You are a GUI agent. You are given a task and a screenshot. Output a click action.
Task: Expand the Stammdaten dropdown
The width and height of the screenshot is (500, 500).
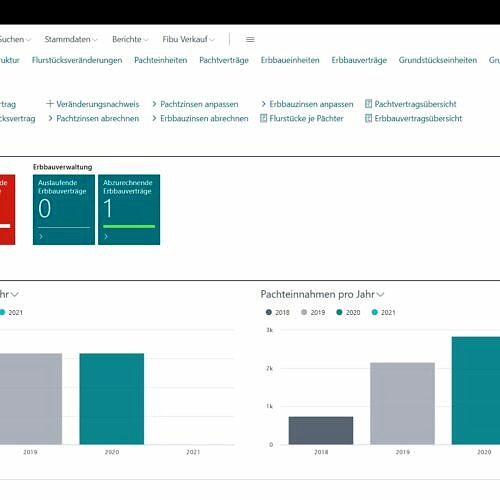pyautogui.click(x=71, y=39)
